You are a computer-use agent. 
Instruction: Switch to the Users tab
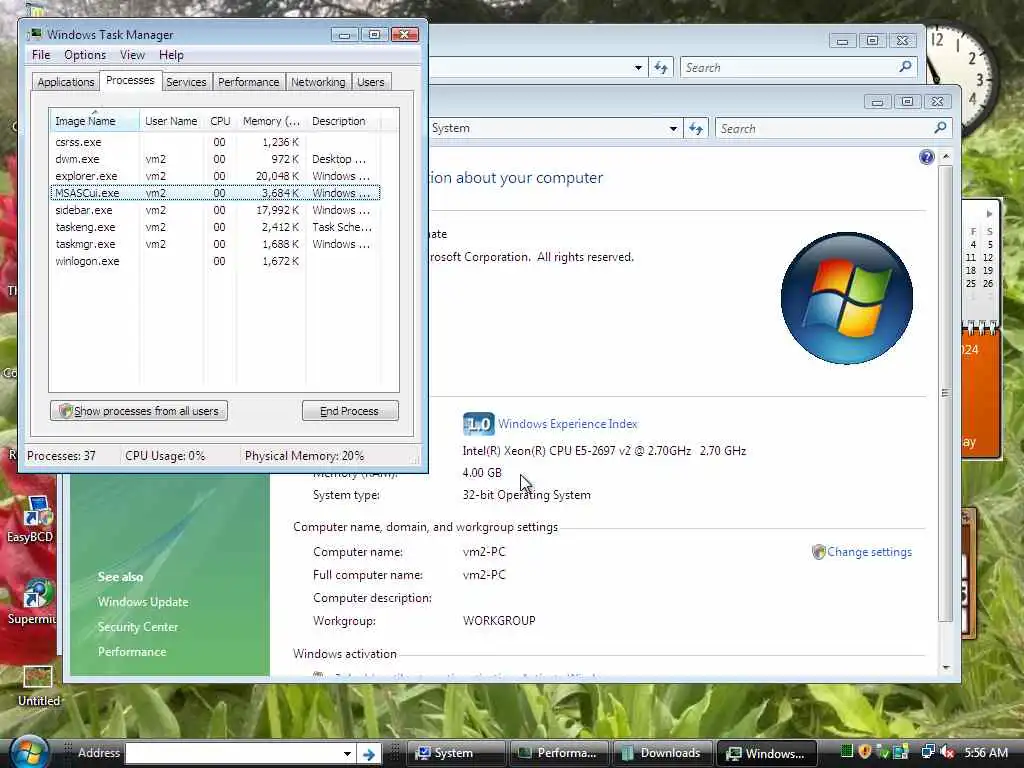point(370,82)
